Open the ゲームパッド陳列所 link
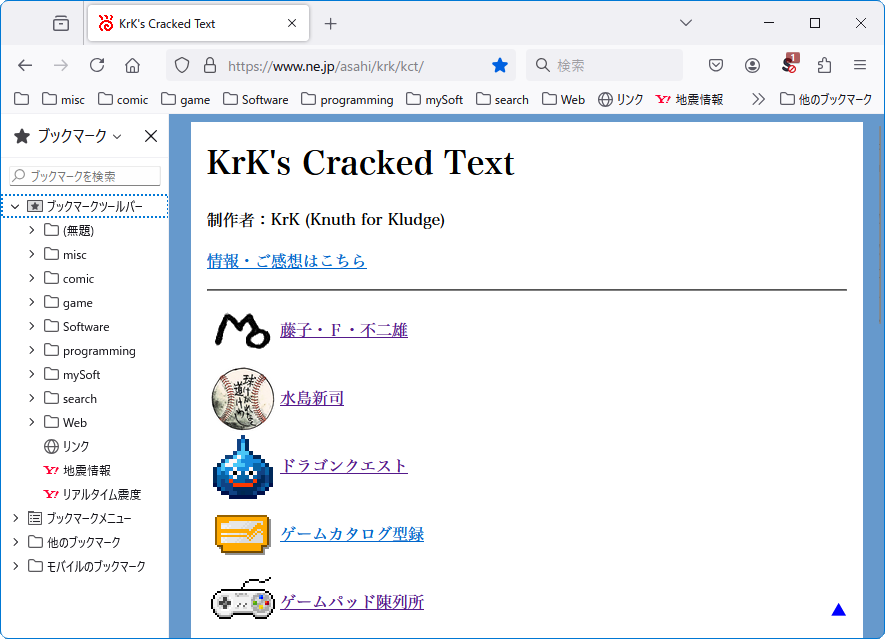This screenshot has height=639, width=885. point(352,602)
